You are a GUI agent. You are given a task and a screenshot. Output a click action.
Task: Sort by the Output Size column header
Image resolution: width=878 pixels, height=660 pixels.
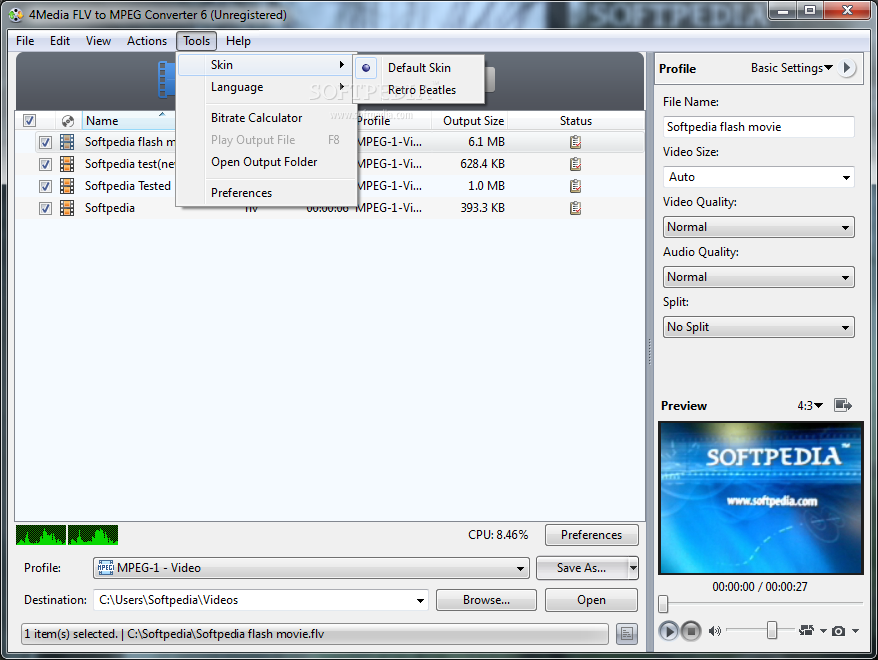click(470, 121)
